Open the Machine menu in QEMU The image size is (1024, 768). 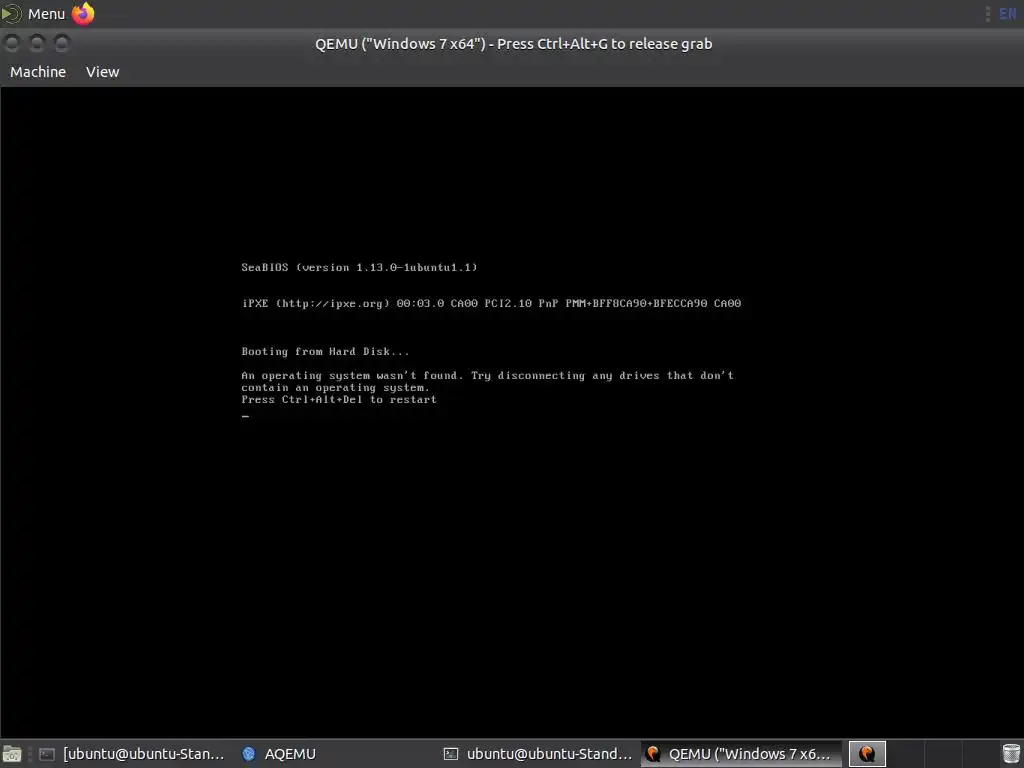[x=38, y=72]
